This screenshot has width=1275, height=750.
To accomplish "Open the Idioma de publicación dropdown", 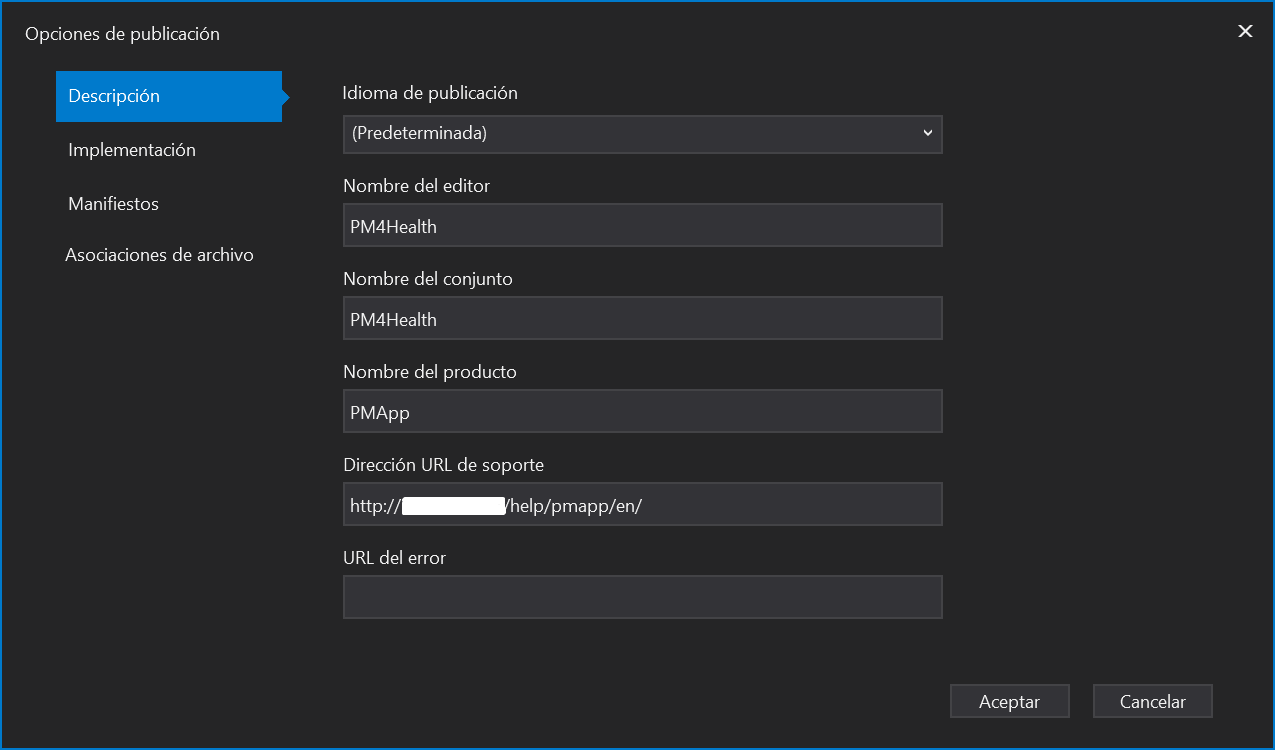I will 643,133.
